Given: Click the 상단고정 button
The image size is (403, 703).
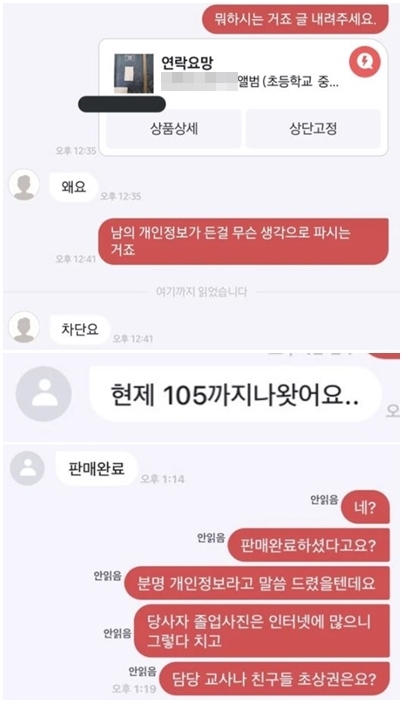Looking at the screenshot, I should tap(313, 129).
